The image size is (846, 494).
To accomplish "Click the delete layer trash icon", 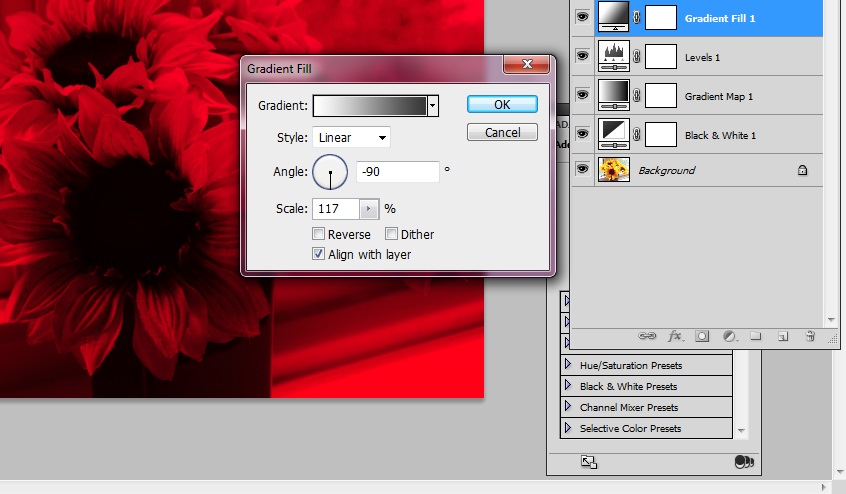I will pos(810,337).
